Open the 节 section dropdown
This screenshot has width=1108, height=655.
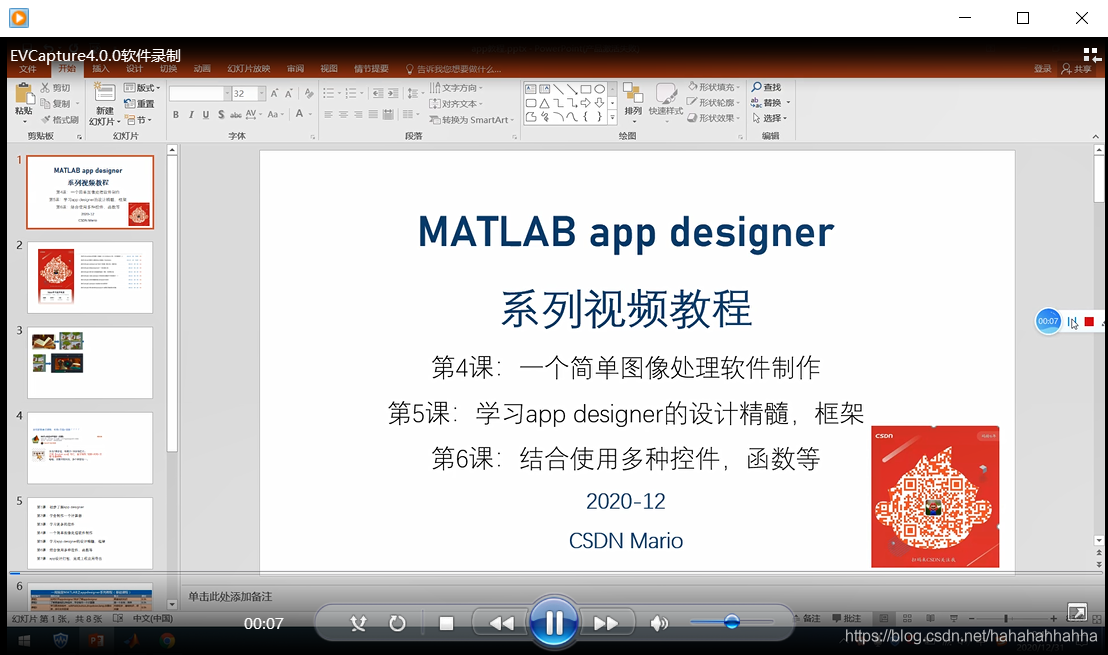point(138,119)
